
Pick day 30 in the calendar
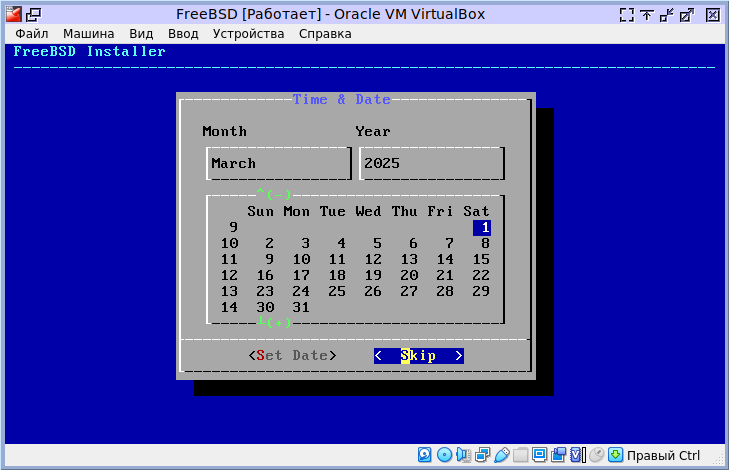(265, 307)
